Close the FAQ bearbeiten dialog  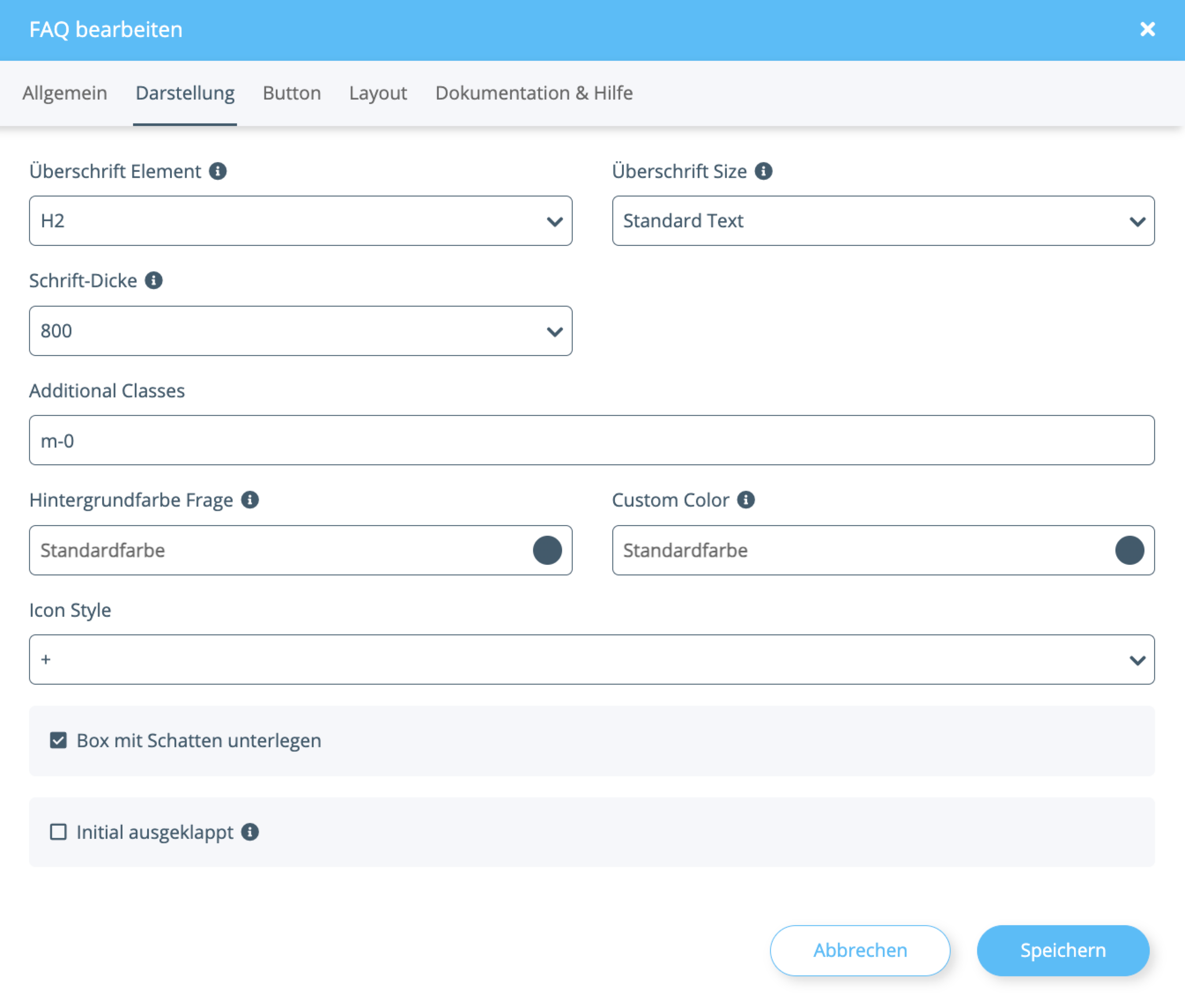(1147, 29)
